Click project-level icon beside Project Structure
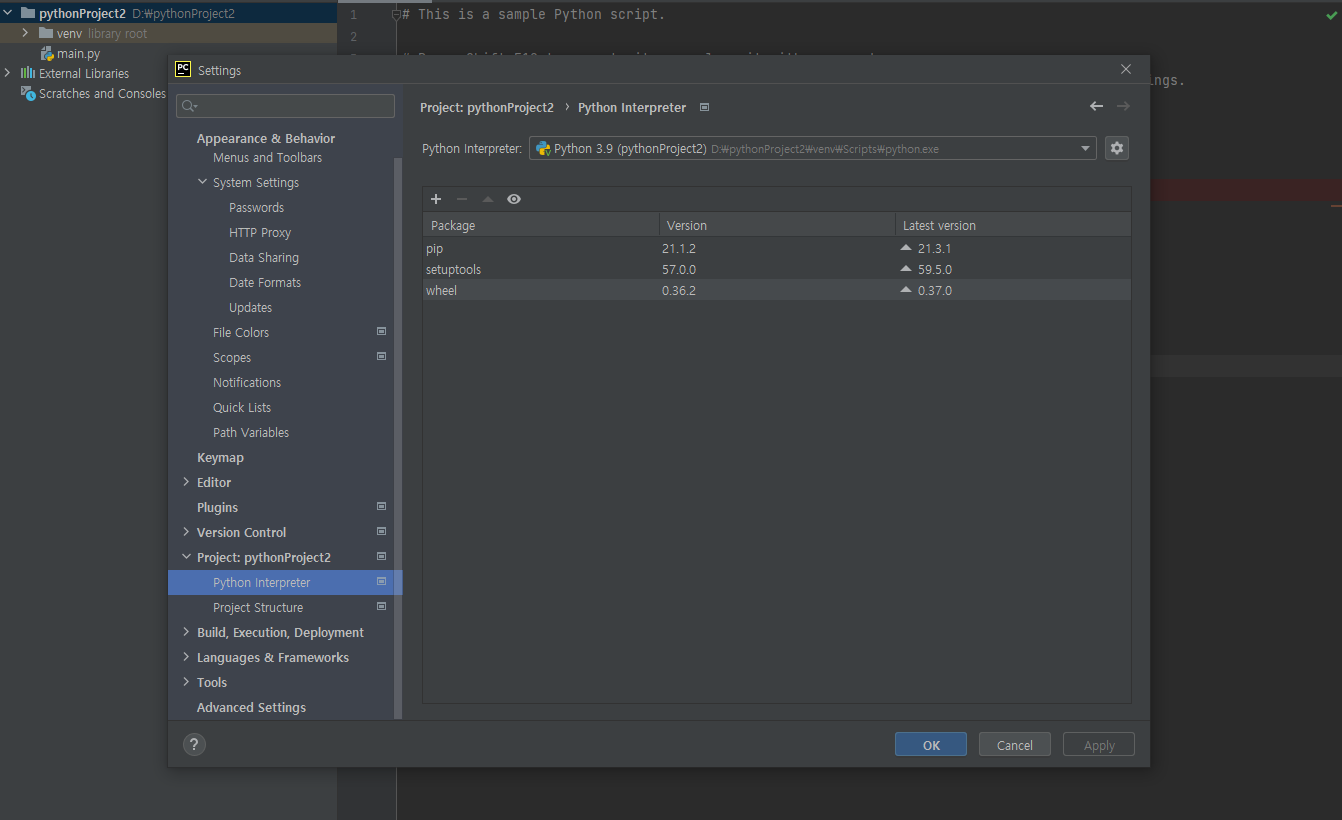Viewport: 1342px width, 820px height. (x=381, y=606)
